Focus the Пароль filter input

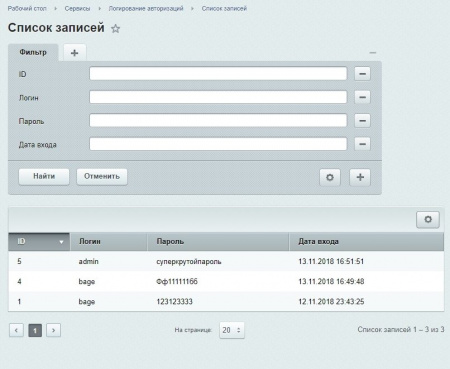(x=218, y=120)
